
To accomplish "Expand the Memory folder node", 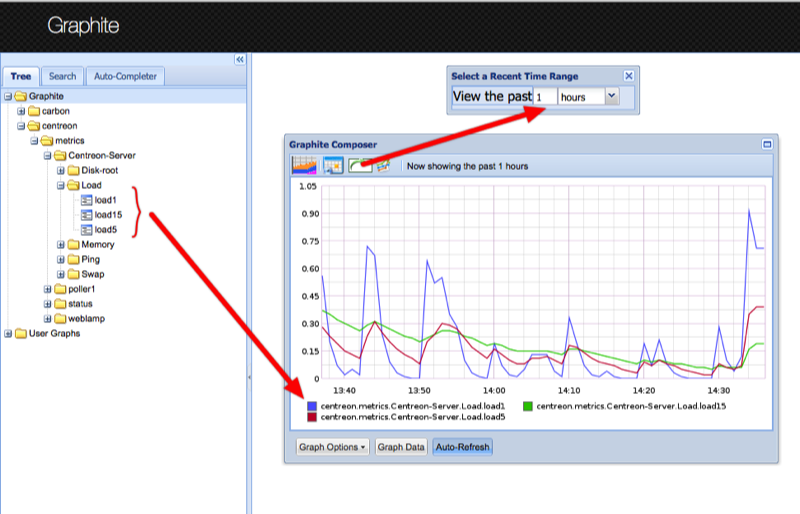I will point(61,244).
